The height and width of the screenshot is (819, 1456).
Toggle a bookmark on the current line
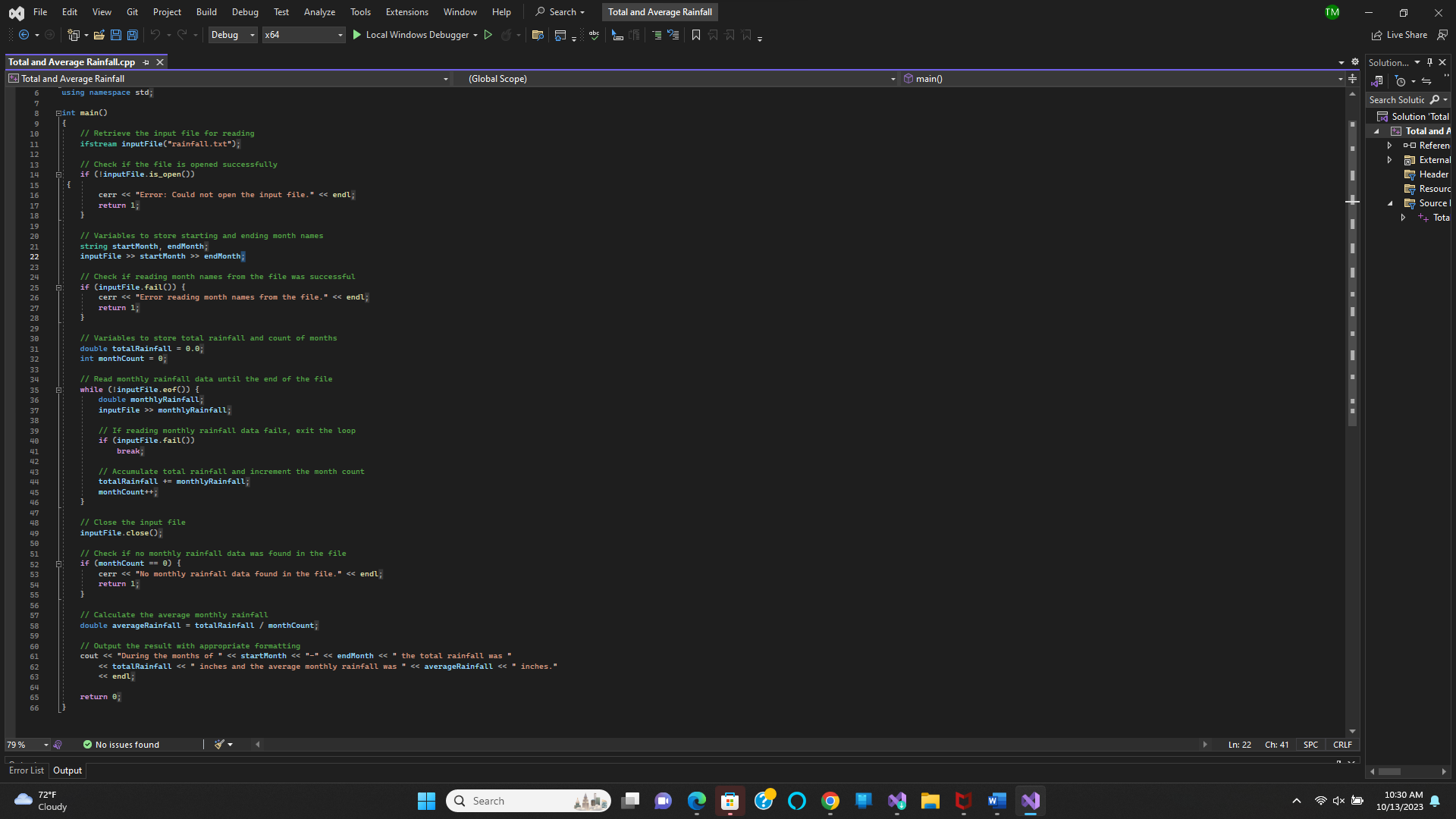[x=696, y=35]
